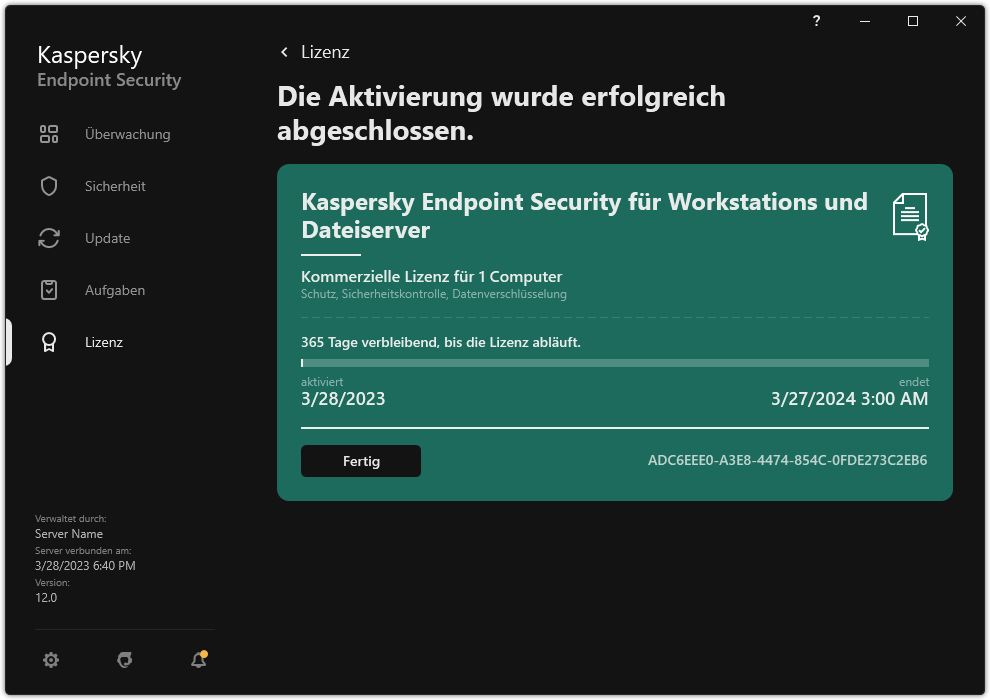Click the Kommerzielle Lizenz heading
The width and height of the screenshot is (990, 700).
tap(432, 276)
